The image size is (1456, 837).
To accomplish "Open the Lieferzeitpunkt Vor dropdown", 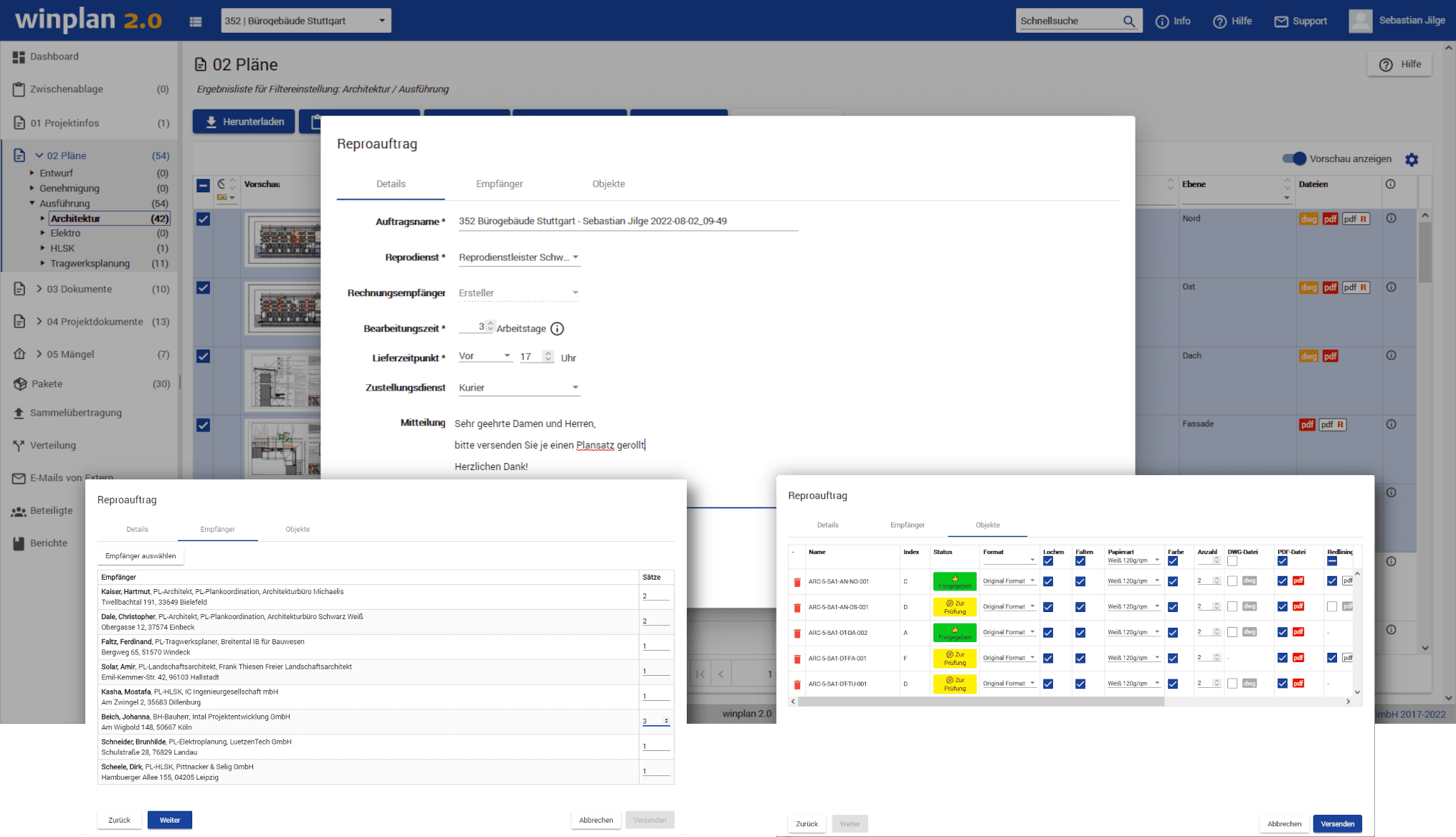I will tap(485, 356).
